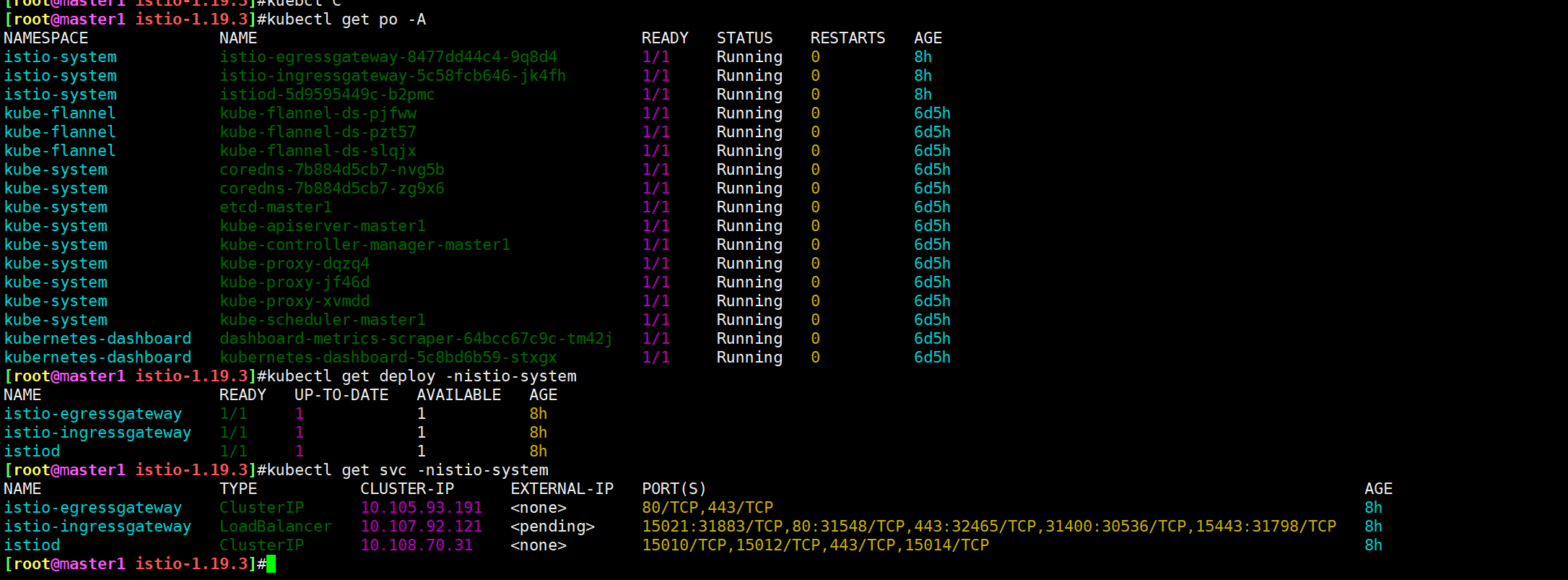Select pod istiod-5d9595449c-b2pmc
The image size is (1568, 580).
(x=327, y=95)
